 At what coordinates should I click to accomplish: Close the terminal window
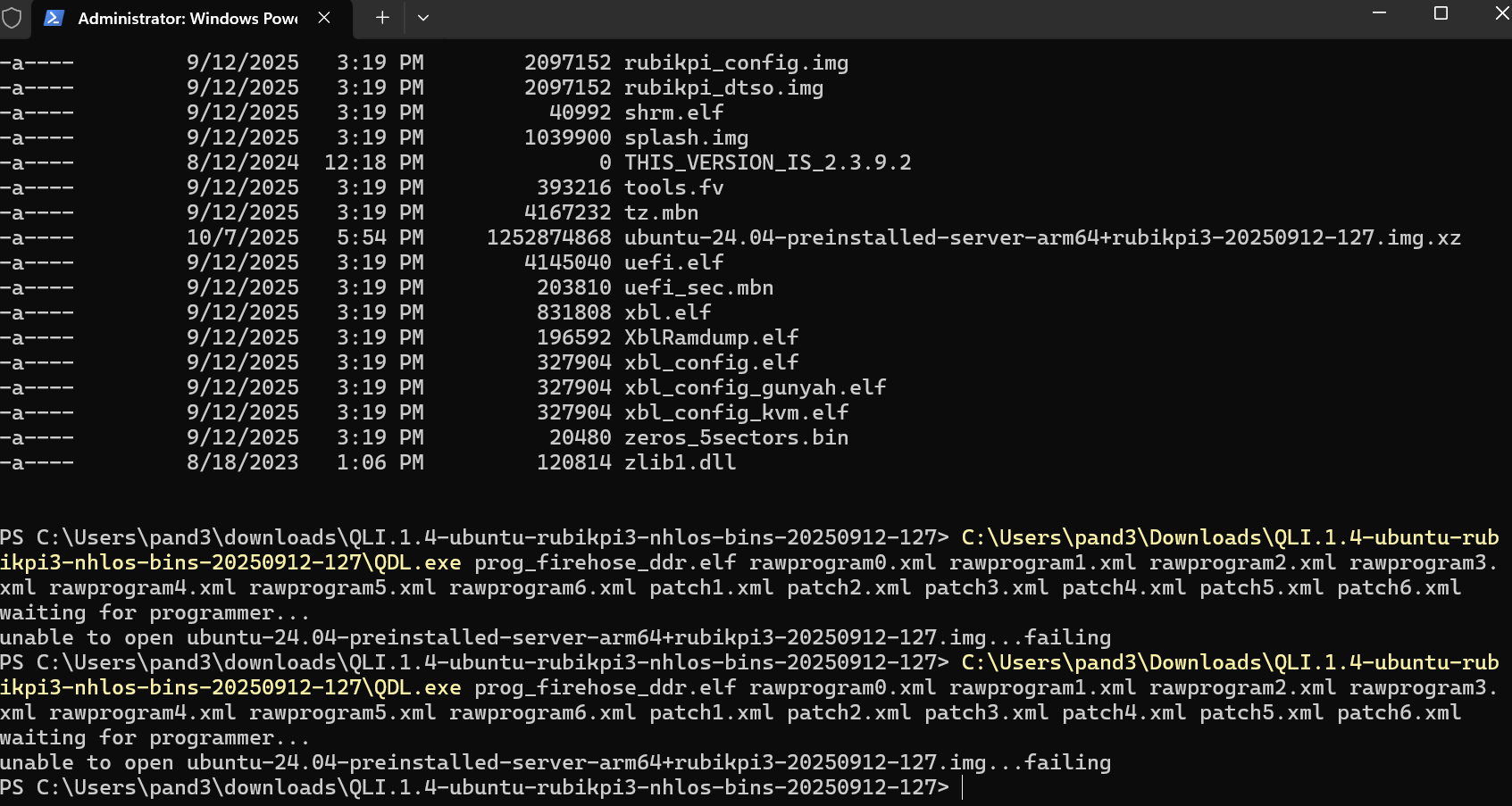tap(1500, 13)
